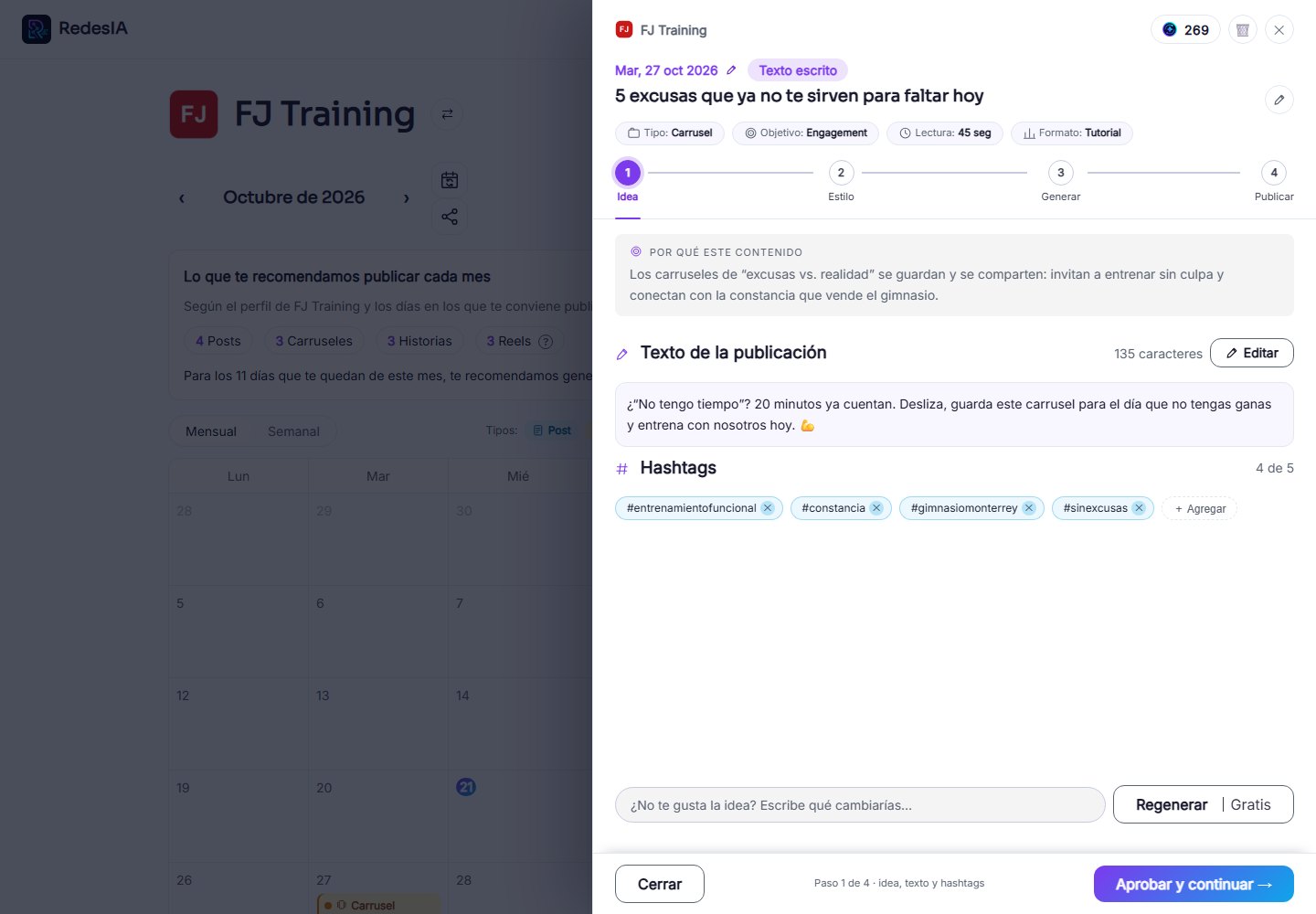The width and height of the screenshot is (1316, 914).
Task: Toggle the Post type filter
Action: pos(552,430)
